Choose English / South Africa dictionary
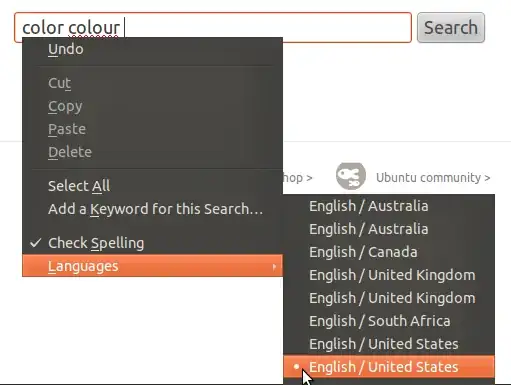Image resolution: width=511 pixels, height=385 pixels. (x=389, y=321)
